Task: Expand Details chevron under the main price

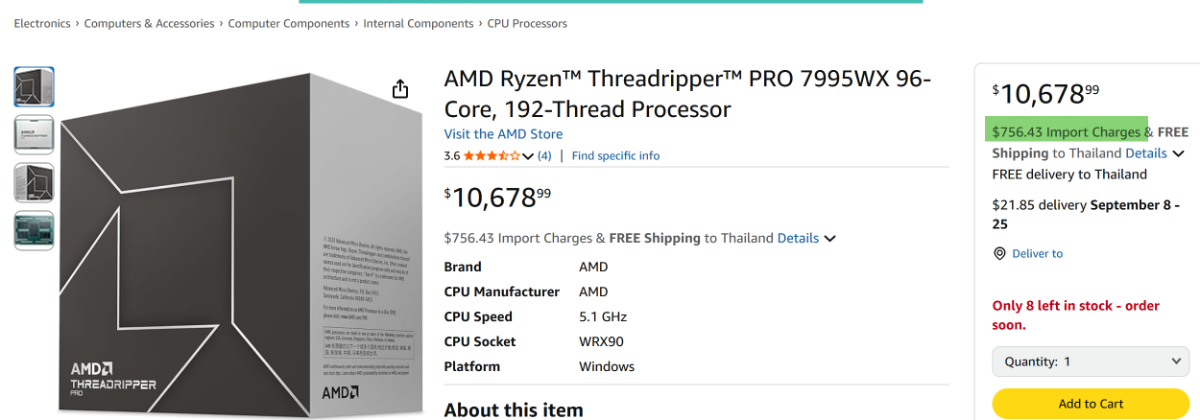Action: [x=829, y=239]
